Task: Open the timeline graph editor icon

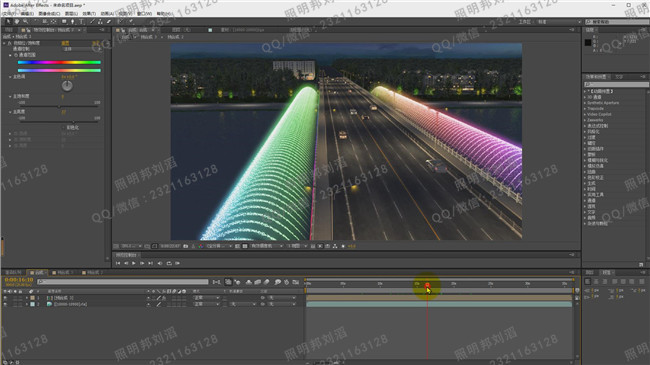Action: pyautogui.click(x=296, y=282)
